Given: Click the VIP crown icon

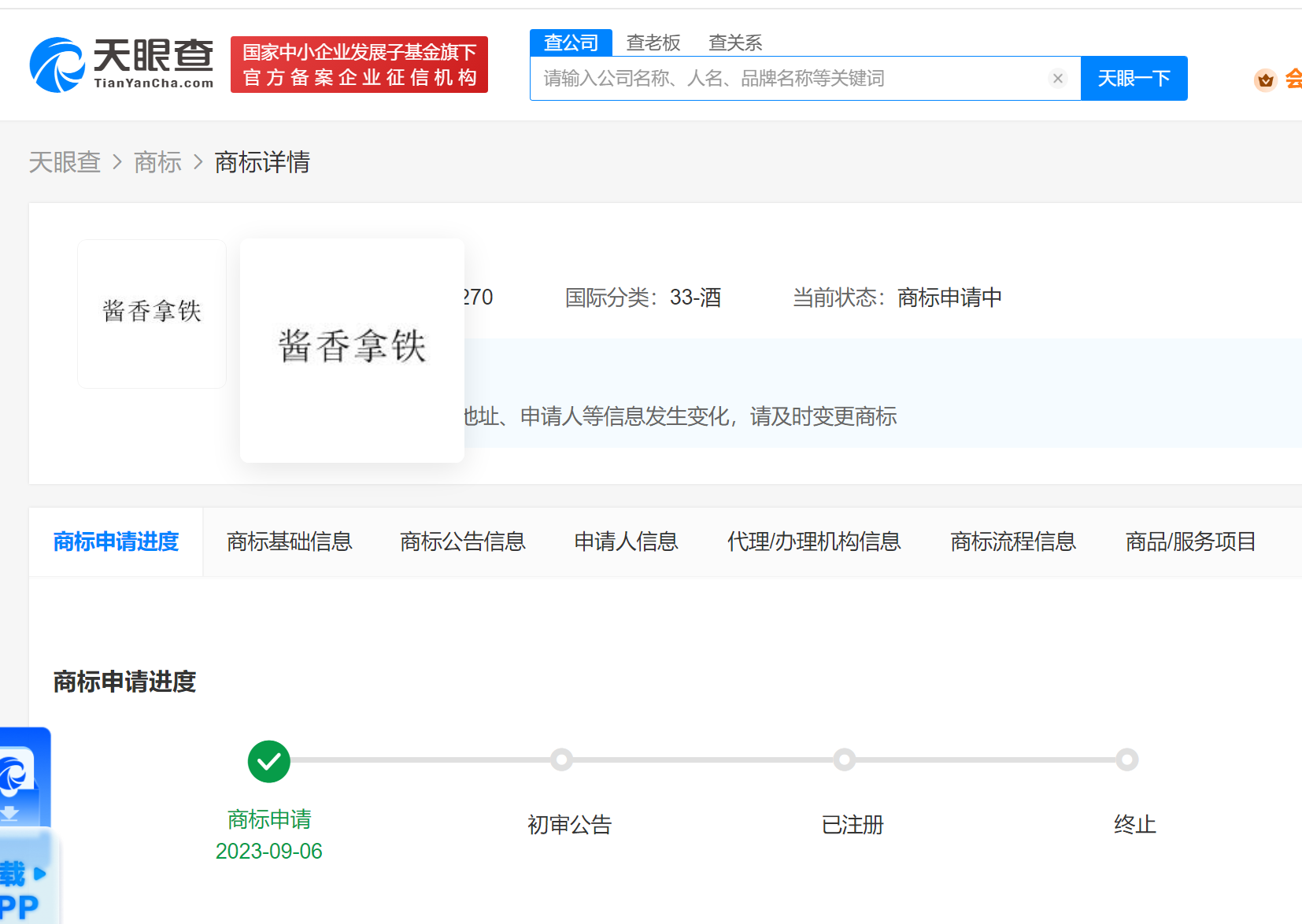Looking at the screenshot, I should [1265, 79].
